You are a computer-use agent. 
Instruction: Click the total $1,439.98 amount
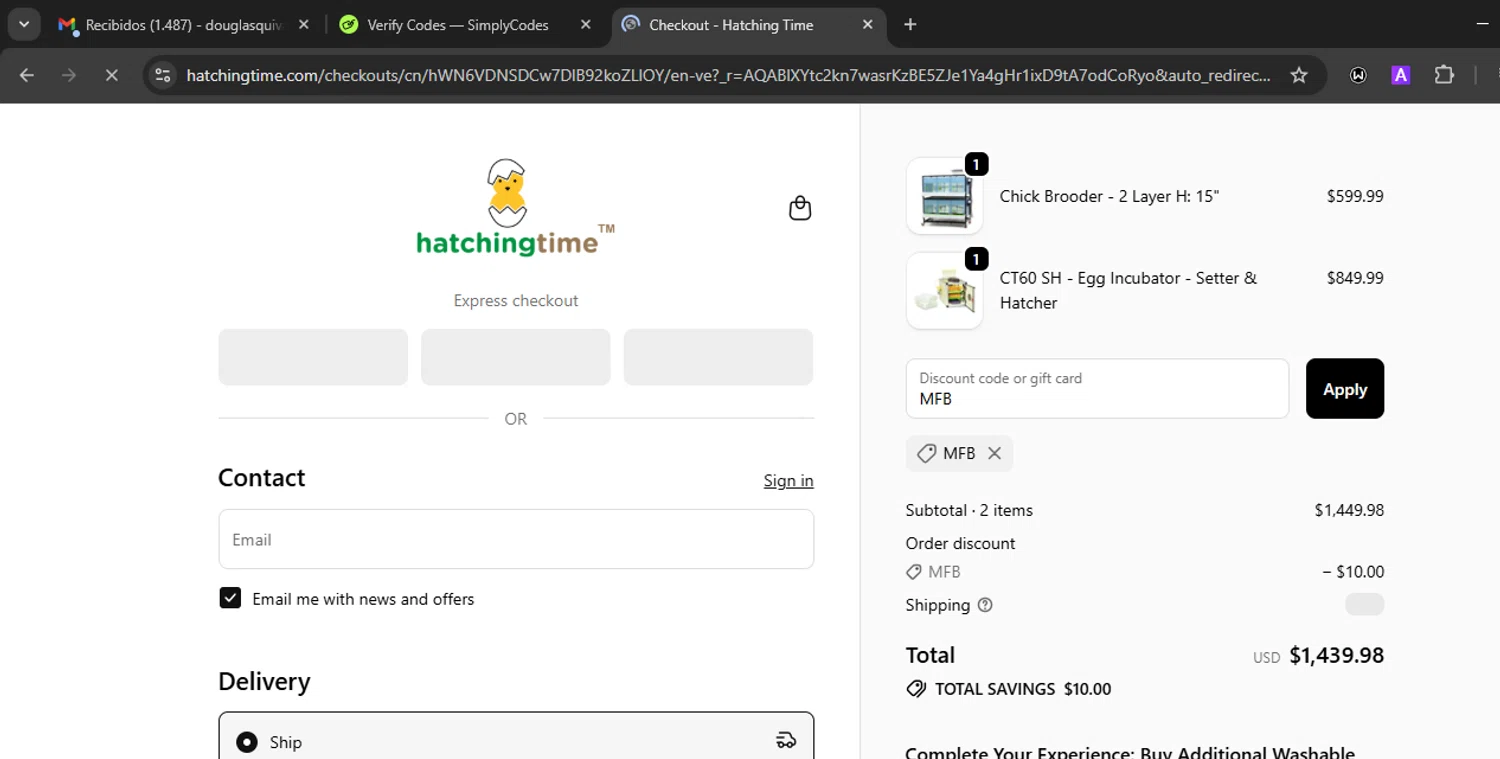tap(1336, 655)
